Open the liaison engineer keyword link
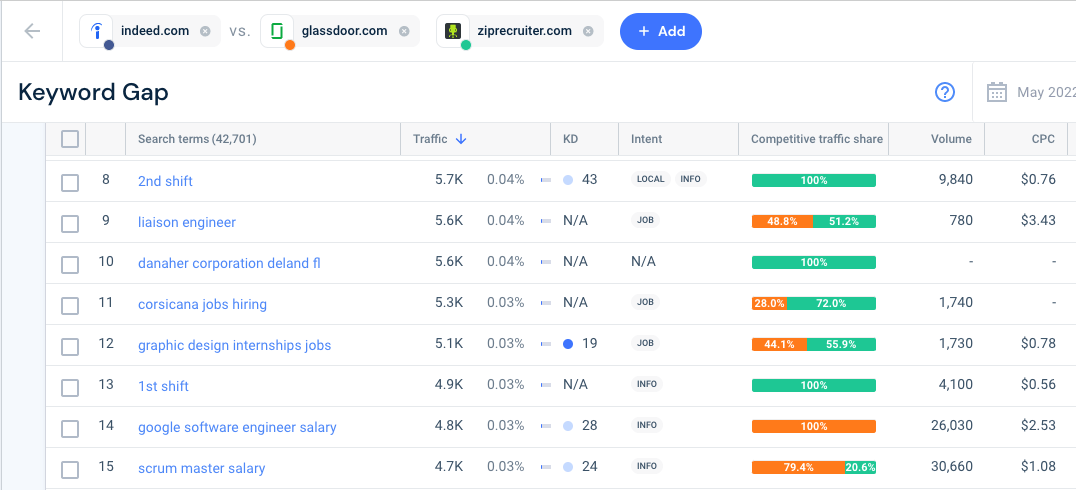This screenshot has width=1076, height=490. pos(187,222)
